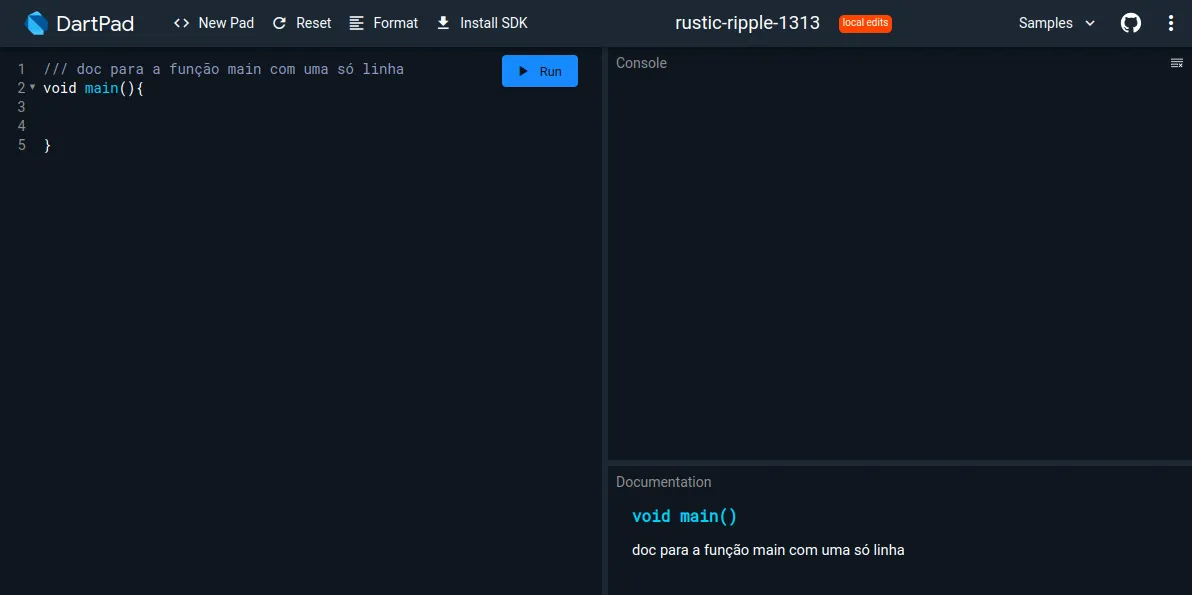The image size is (1192, 595).
Task: Click the Format lines icon
Action: (357, 24)
